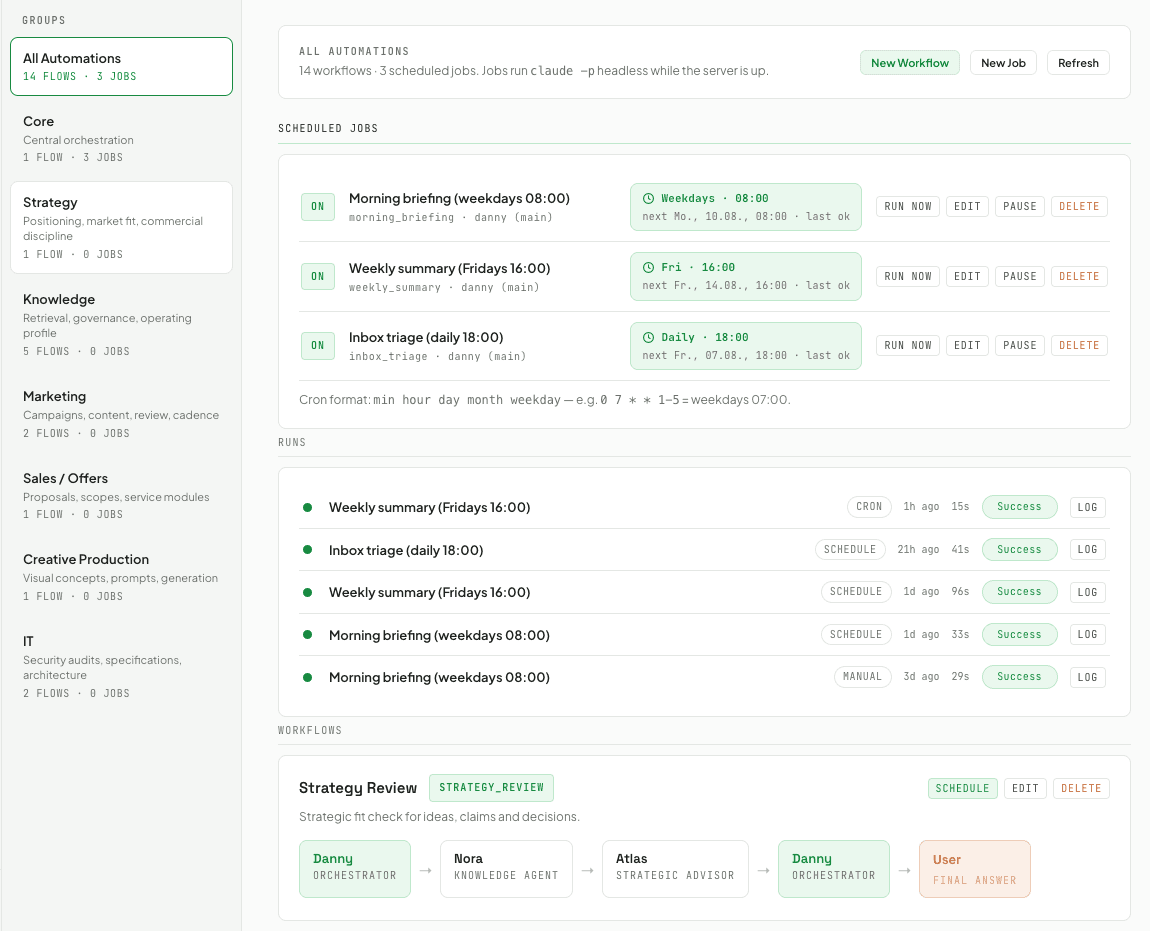Run the Weekly summary job now
Screen dimensions: 1150x931
(907, 277)
